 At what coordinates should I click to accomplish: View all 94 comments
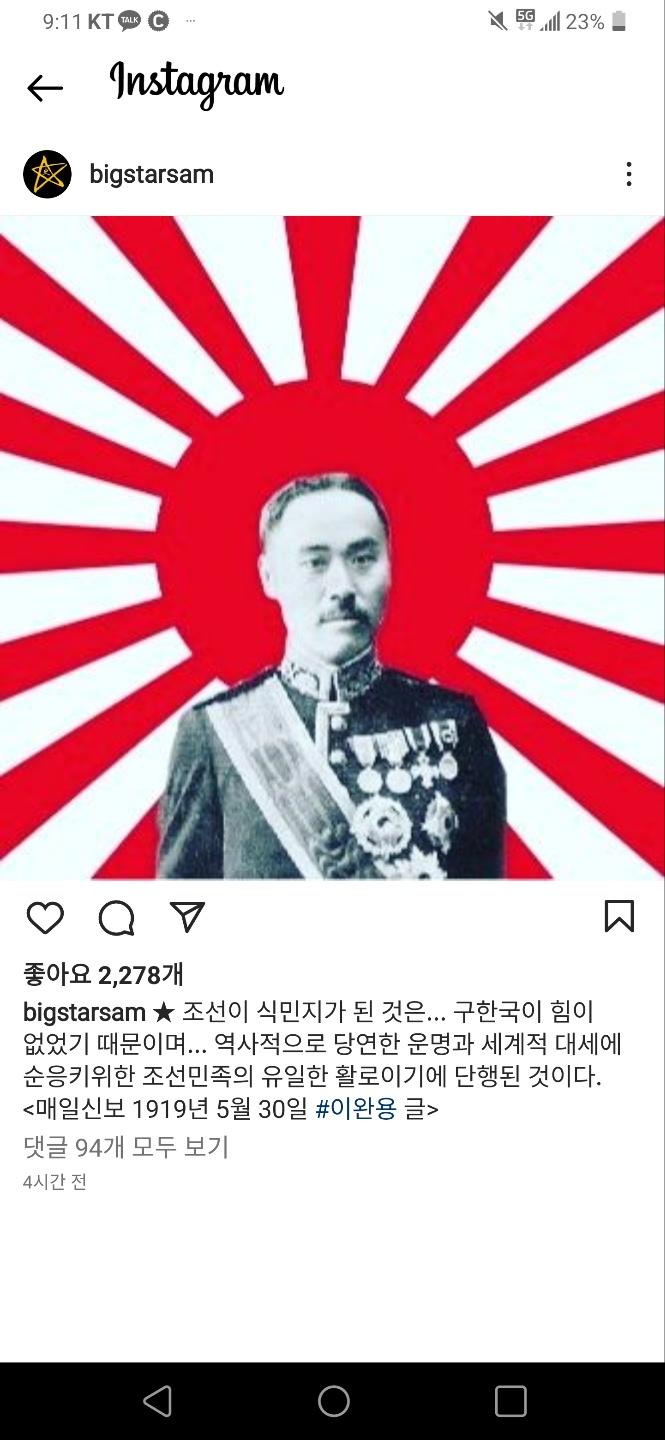pyautogui.click(x=126, y=1146)
